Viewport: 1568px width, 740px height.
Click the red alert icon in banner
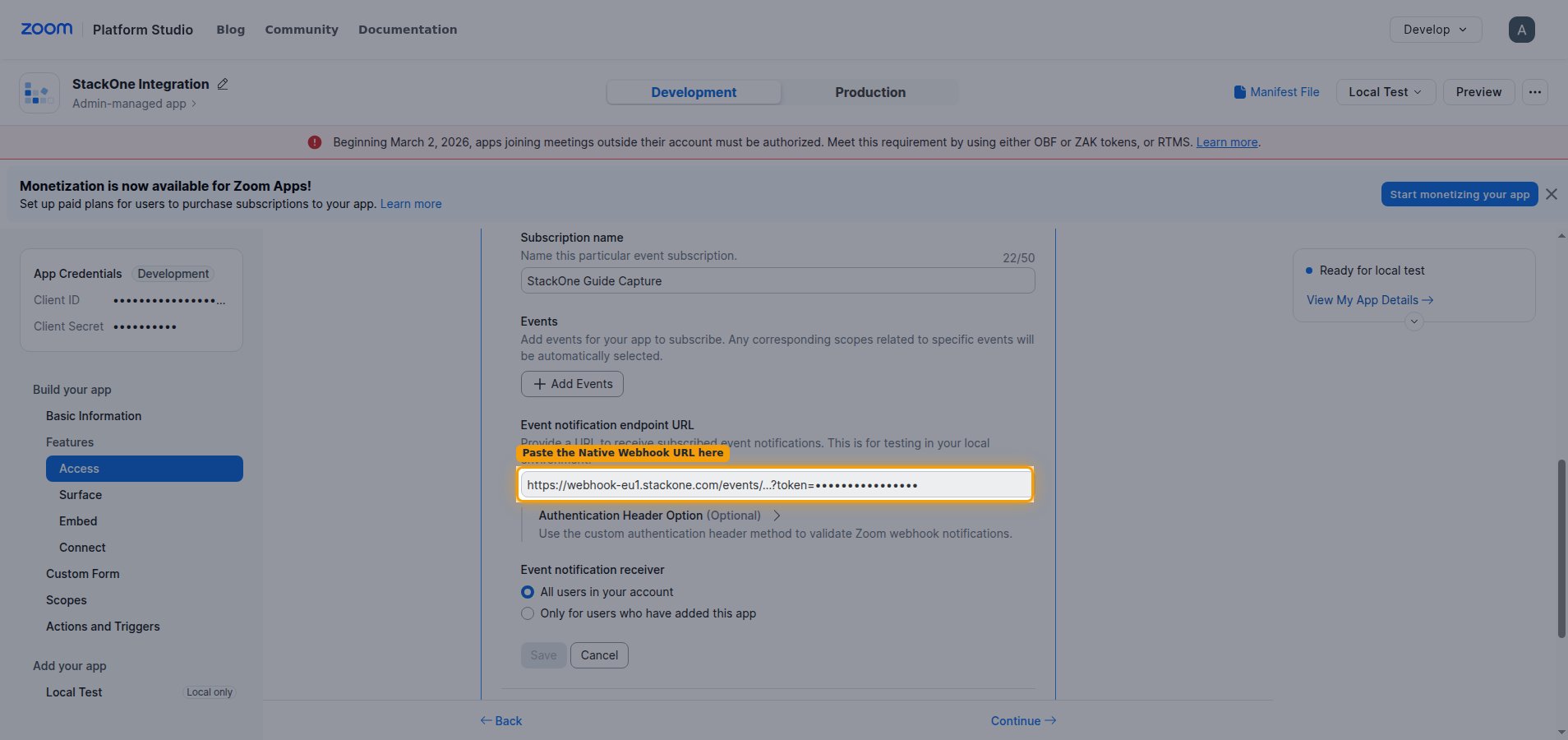(315, 142)
